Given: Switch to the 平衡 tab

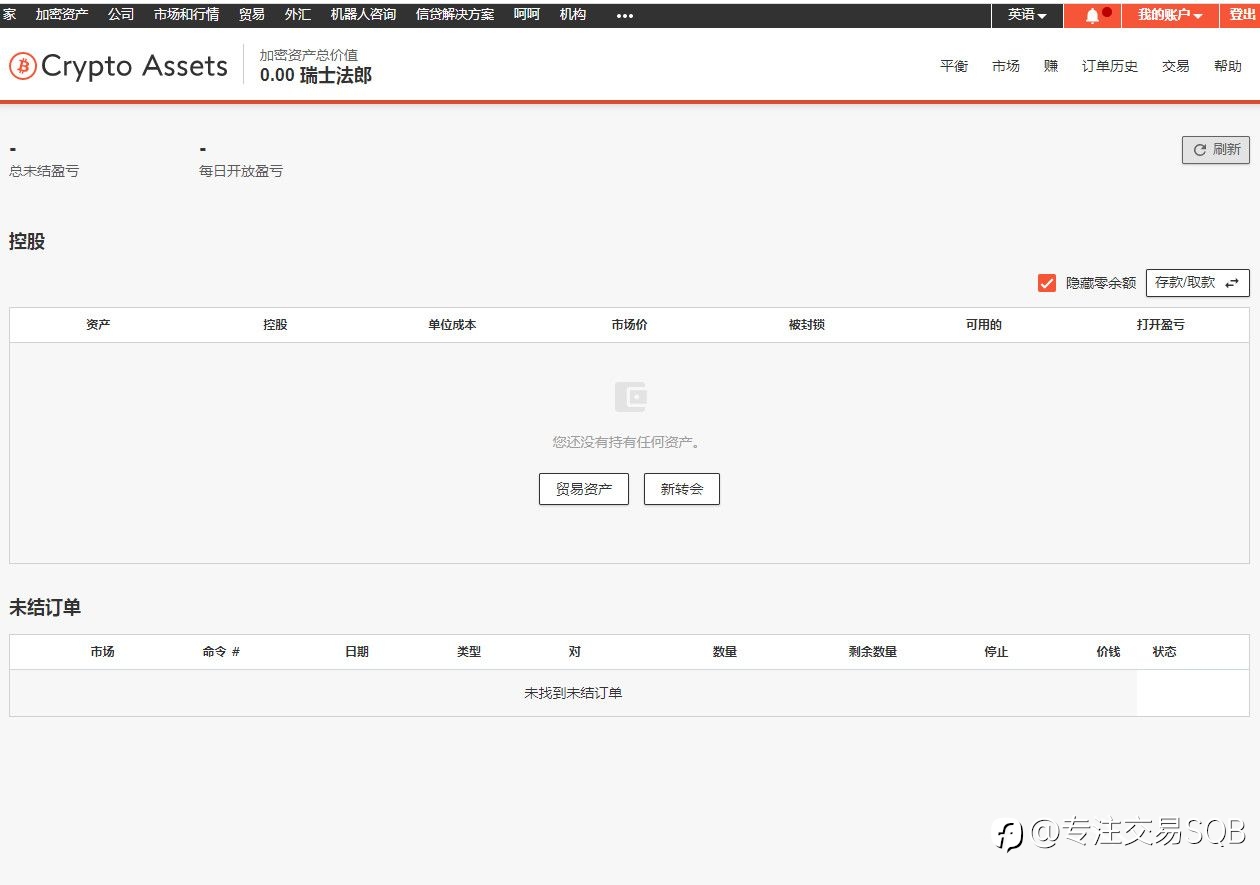Looking at the screenshot, I should pyautogui.click(x=954, y=66).
